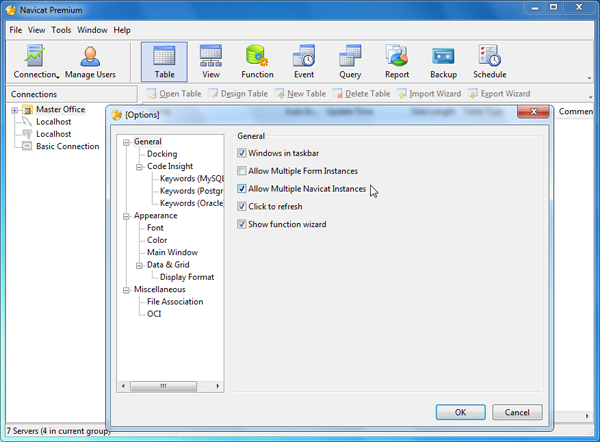Expand the main toolbar overflow arrow
The height and width of the screenshot is (442, 600).
[589, 78]
